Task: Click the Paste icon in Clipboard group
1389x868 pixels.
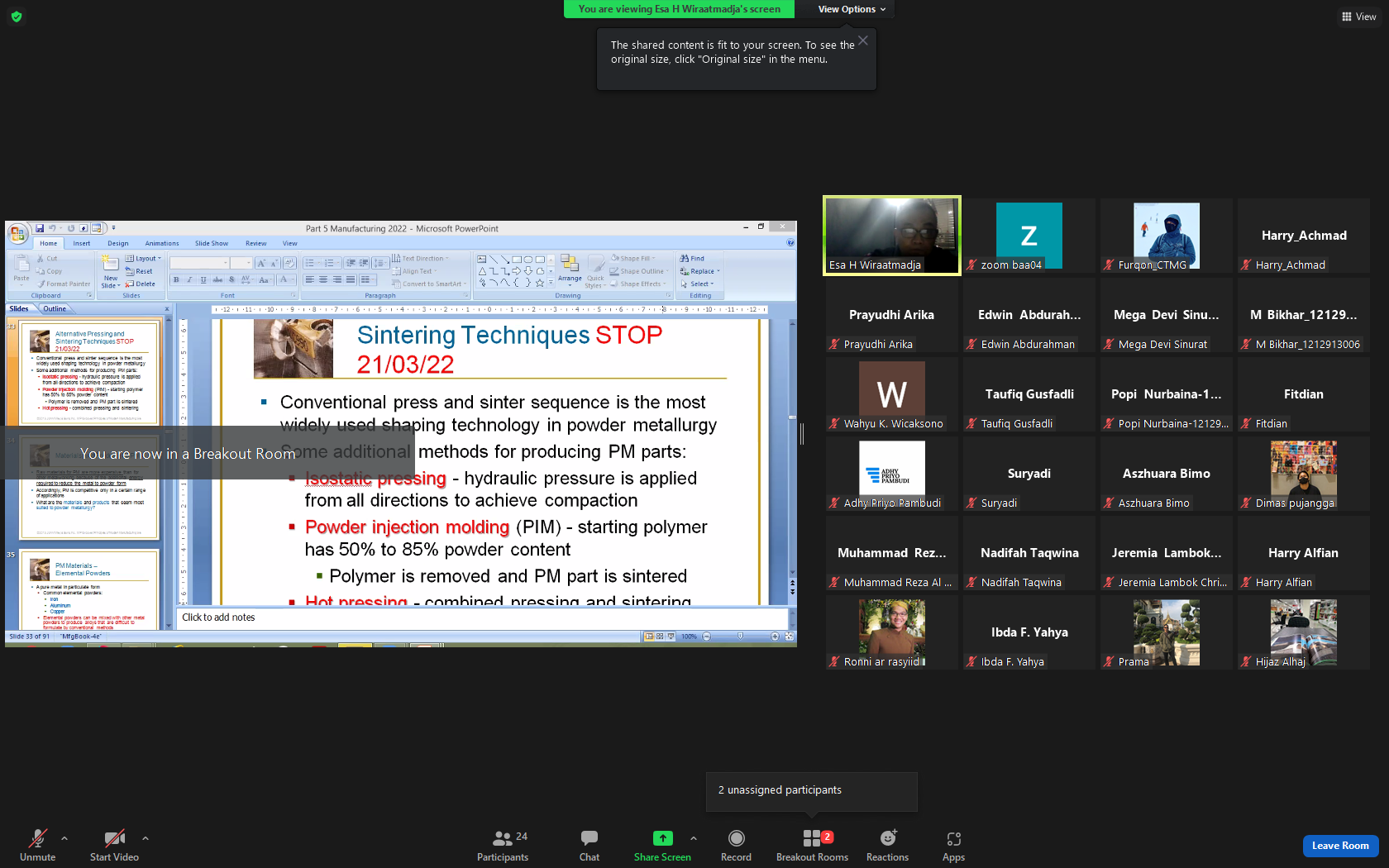Action: (x=21, y=265)
